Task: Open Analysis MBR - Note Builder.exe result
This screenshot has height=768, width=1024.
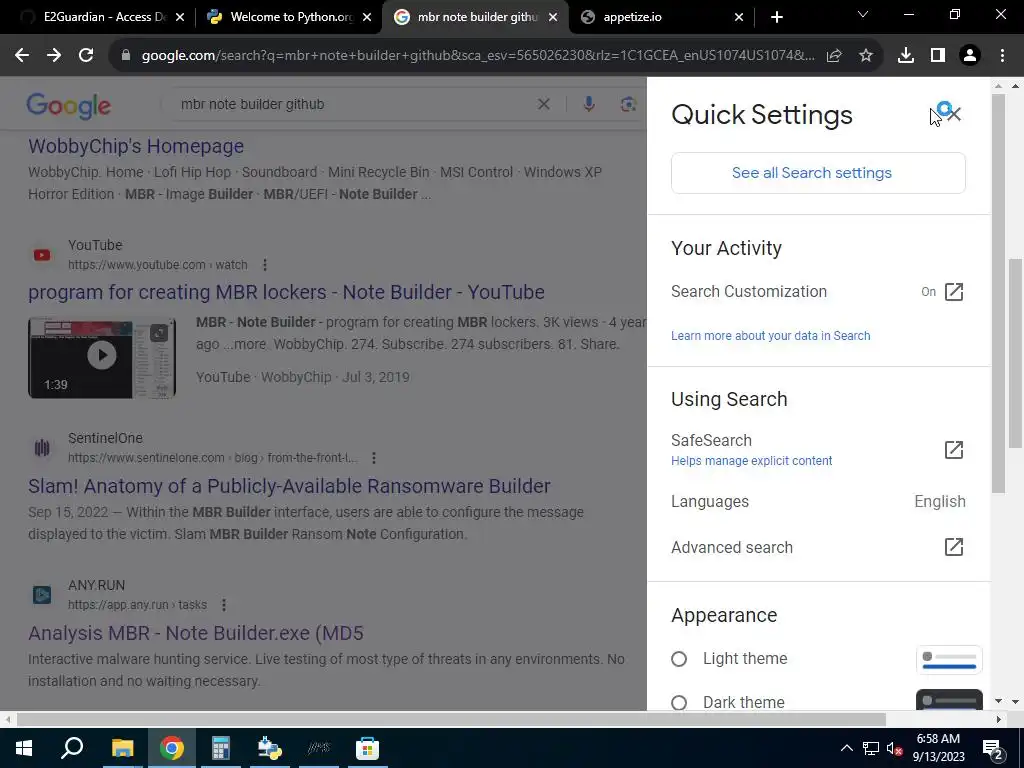Action: [196, 633]
